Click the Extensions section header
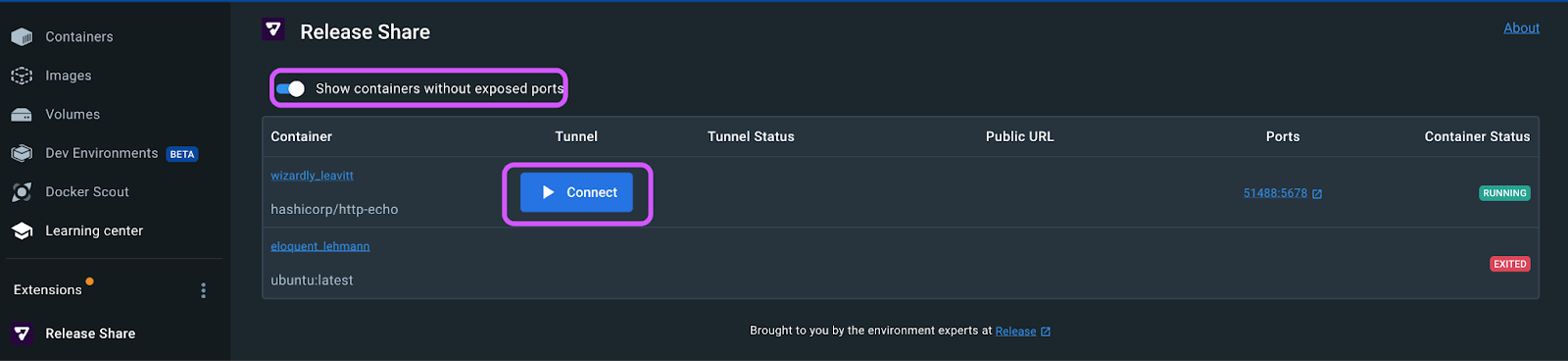This screenshot has height=361, width=1568. coord(47,289)
